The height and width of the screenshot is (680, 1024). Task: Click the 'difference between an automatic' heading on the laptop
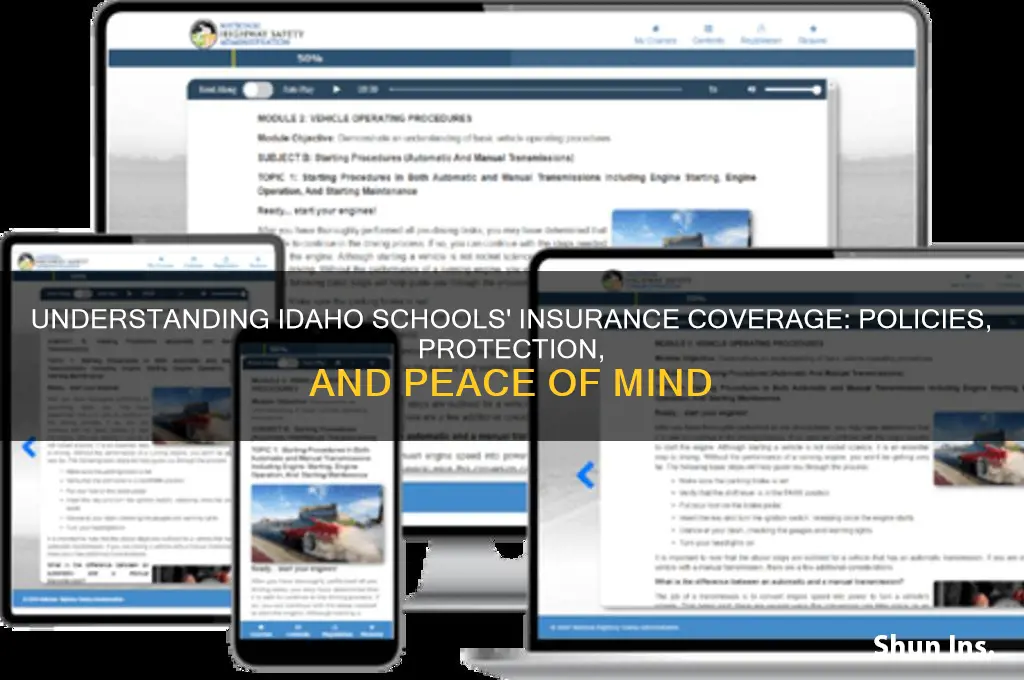pos(780,581)
